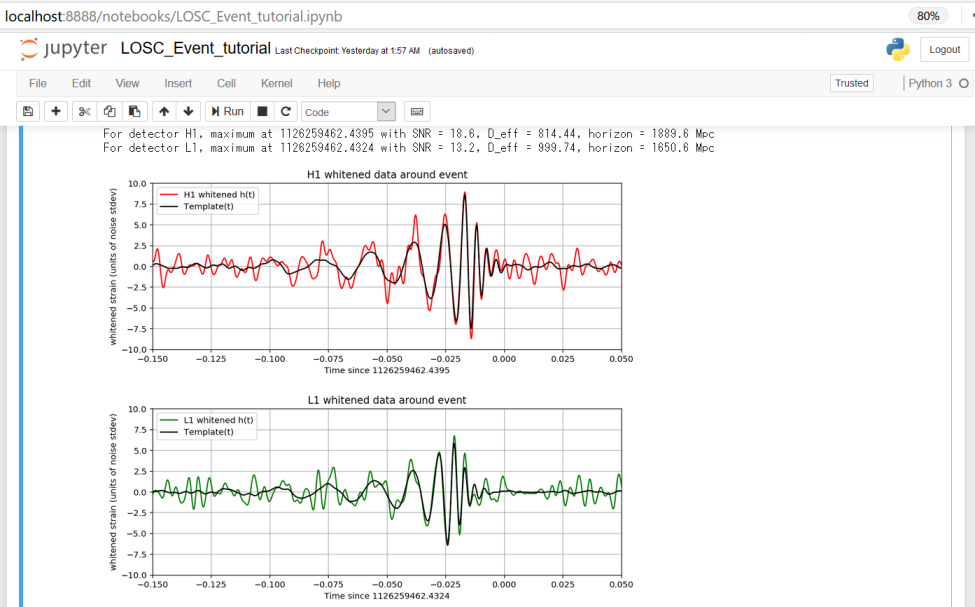
Task: Copy selected cells icon
Action: click(110, 112)
